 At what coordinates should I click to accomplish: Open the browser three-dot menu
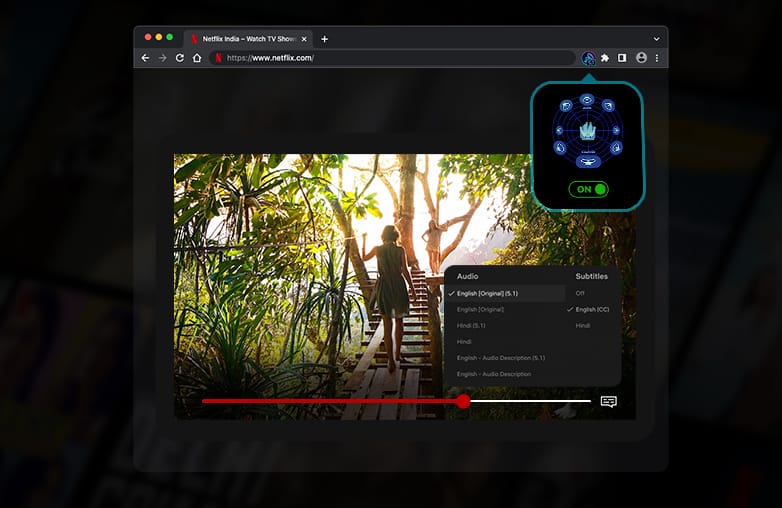pos(657,58)
